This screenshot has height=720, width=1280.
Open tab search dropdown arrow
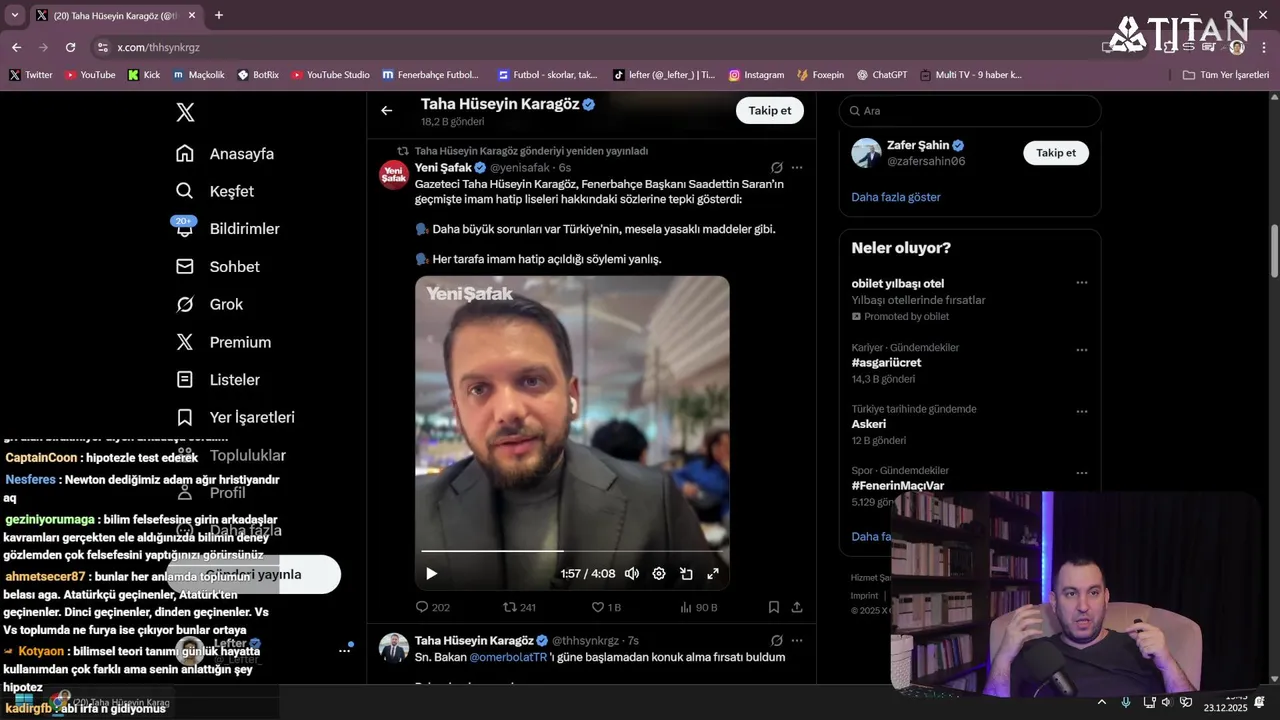[14, 15]
